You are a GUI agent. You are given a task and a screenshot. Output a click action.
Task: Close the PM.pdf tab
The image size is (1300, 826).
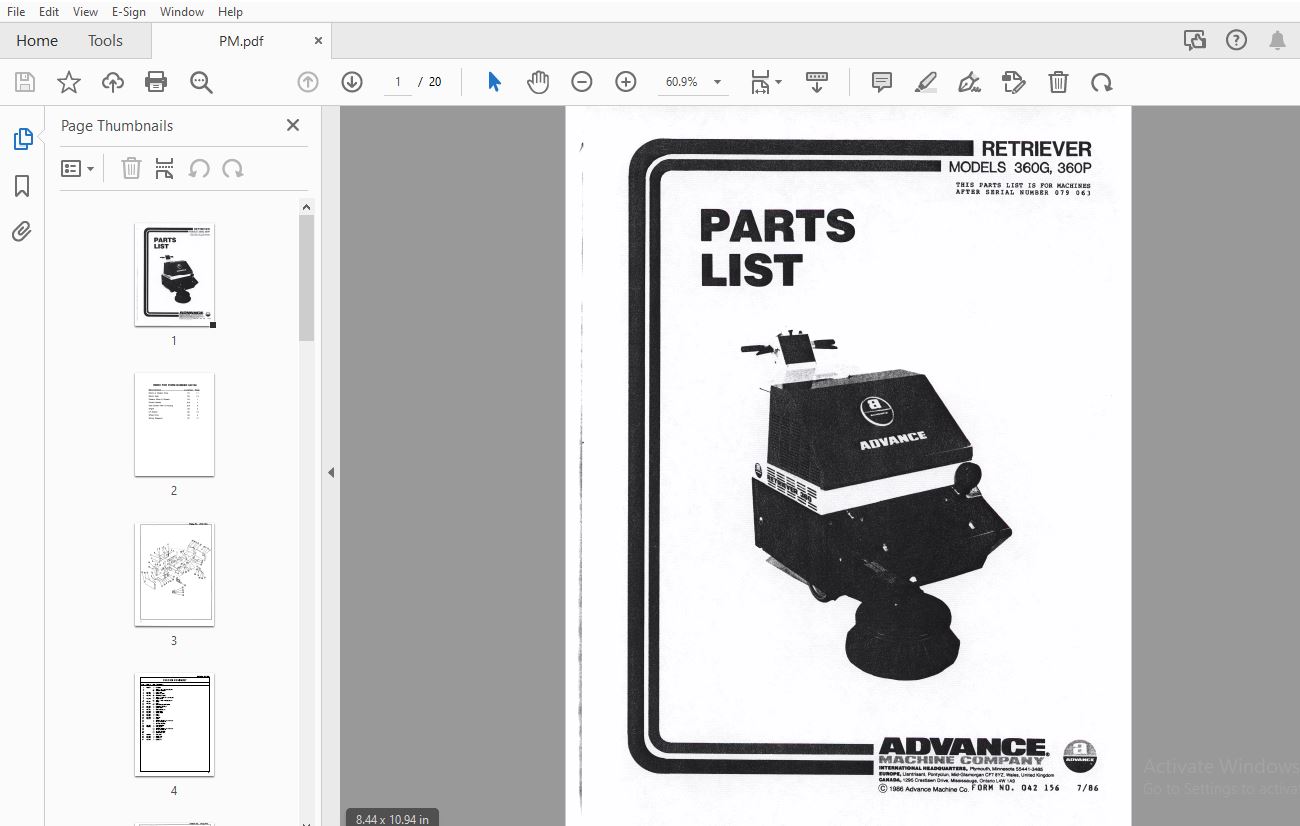click(x=318, y=41)
